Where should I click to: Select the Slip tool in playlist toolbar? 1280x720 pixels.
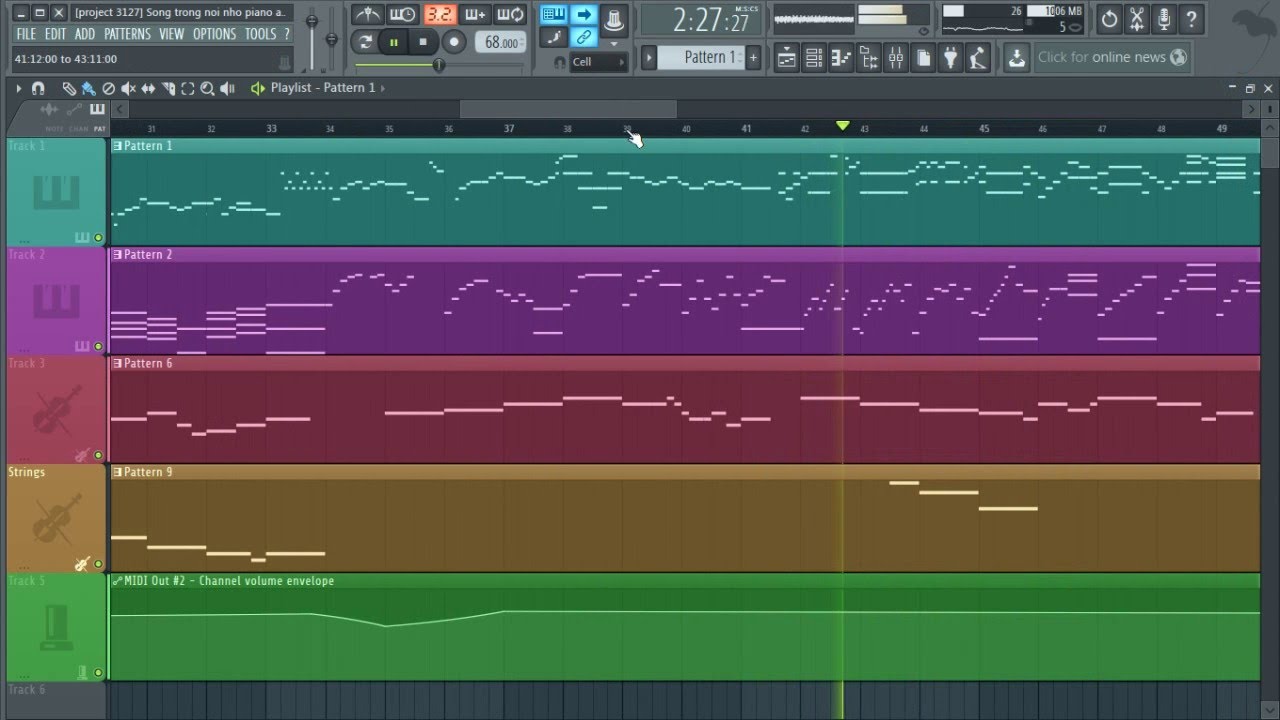[148, 88]
